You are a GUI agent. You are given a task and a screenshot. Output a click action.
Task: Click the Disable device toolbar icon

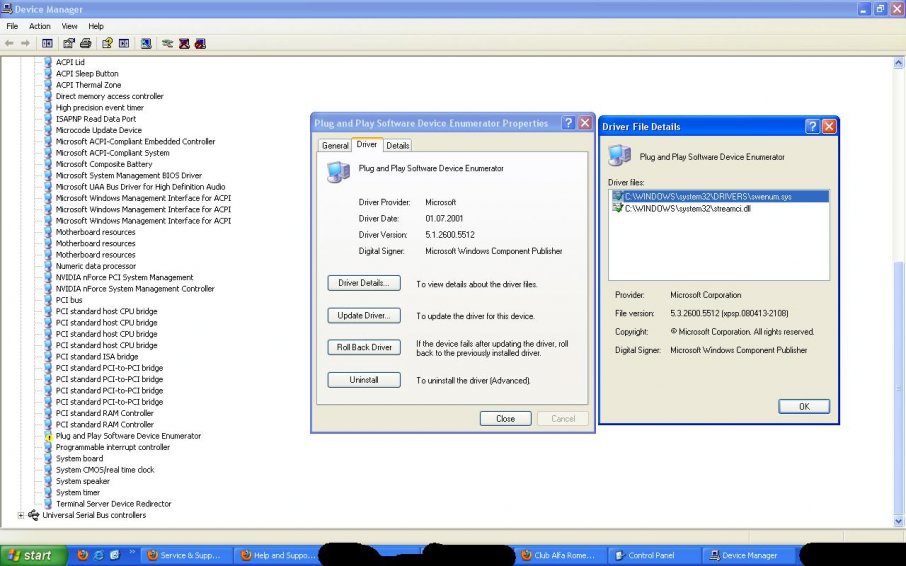click(x=200, y=44)
